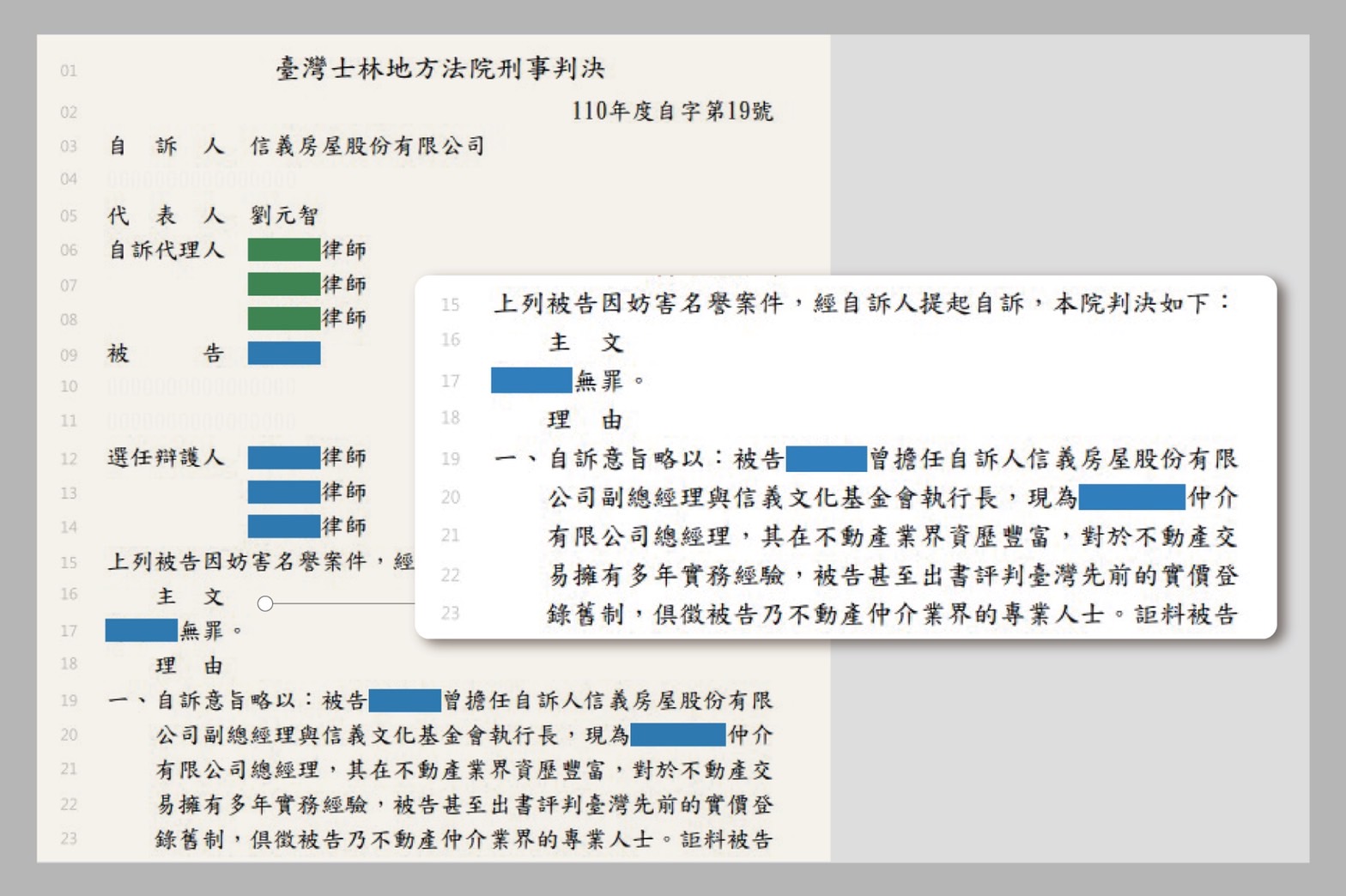Screen dimensions: 1346x896
Task: Click the blue redaction box beside 選任辯護人
Action: [283, 457]
